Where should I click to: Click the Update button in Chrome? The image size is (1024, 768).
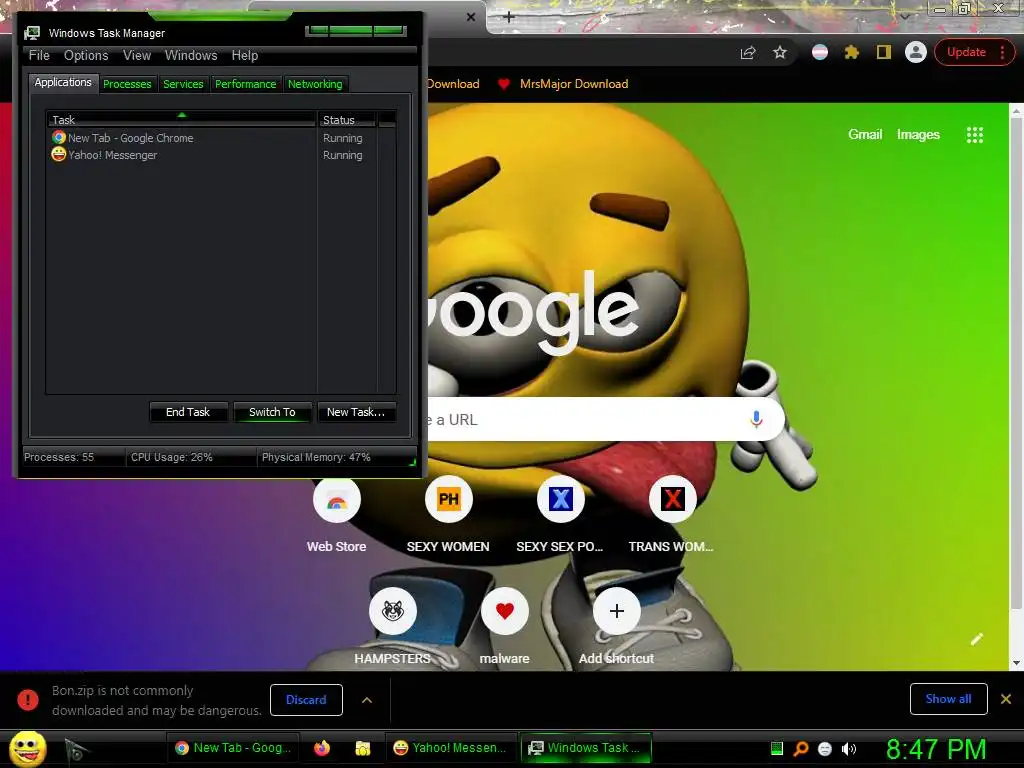coord(967,52)
